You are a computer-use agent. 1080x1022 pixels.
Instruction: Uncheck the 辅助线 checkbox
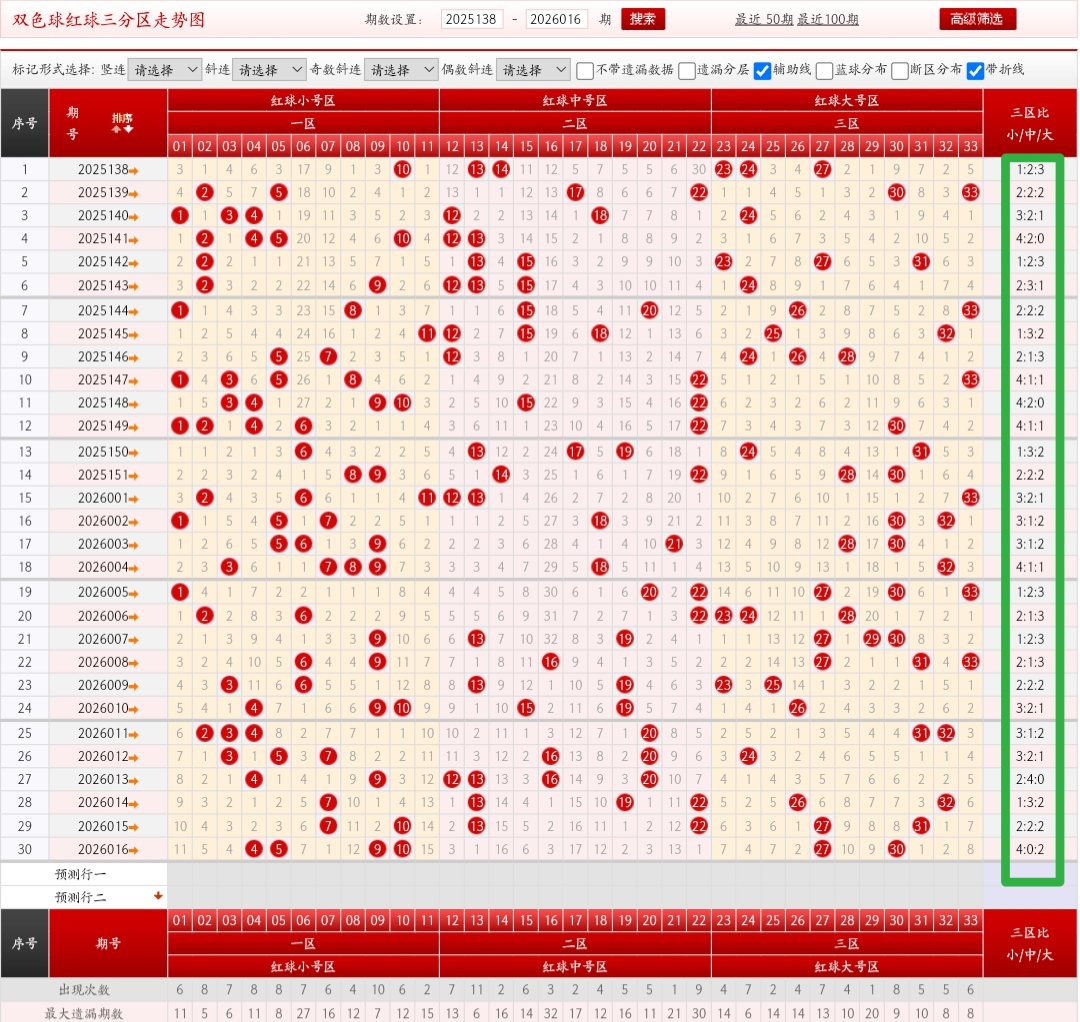(762, 70)
